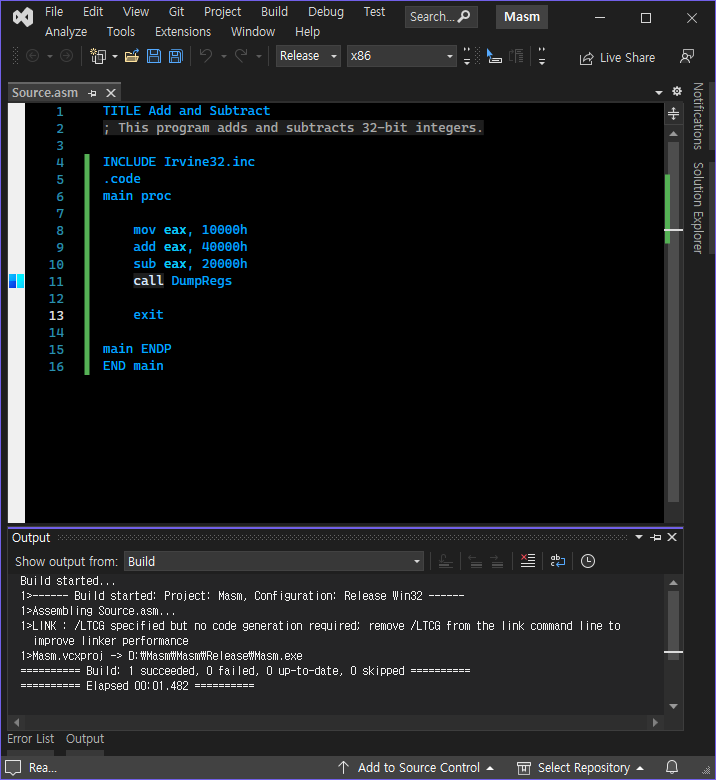The width and height of the screenshot is (716, 780).
Task: Expand the Undo history dropdown arrow
Action: (x=224, y=56)
